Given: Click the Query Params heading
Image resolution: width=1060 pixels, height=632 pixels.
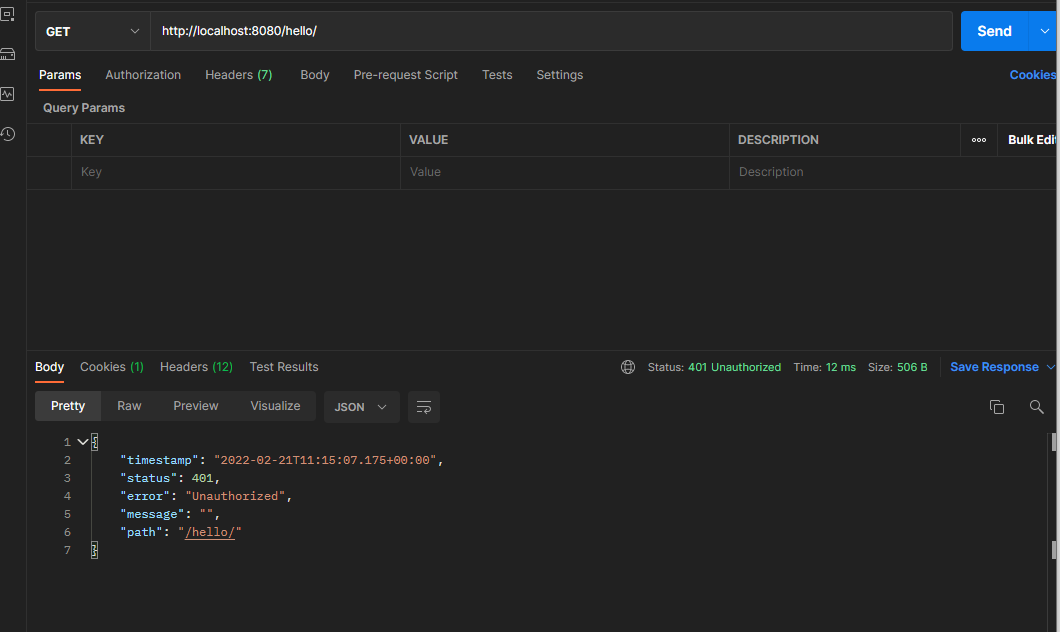Looking at the screenshot, I should click(x=84, y=108).
